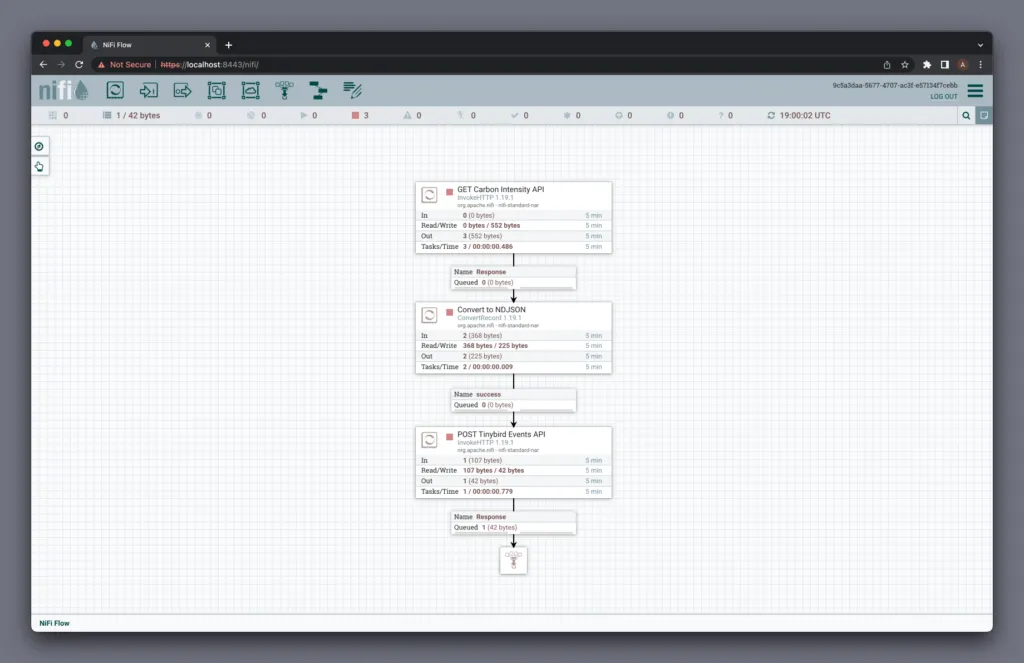This screenshot has height=663, width=1024.
Task: Select the Remote Process Group cloud icon
Action: click(250, 90)
